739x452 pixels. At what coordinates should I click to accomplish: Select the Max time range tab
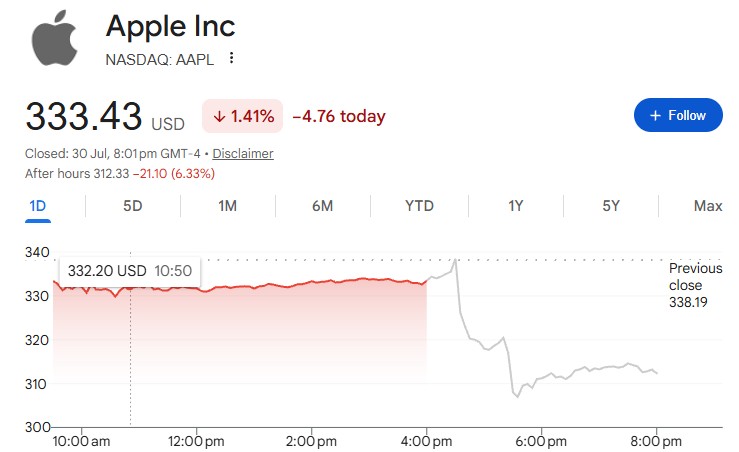point(707,206)
